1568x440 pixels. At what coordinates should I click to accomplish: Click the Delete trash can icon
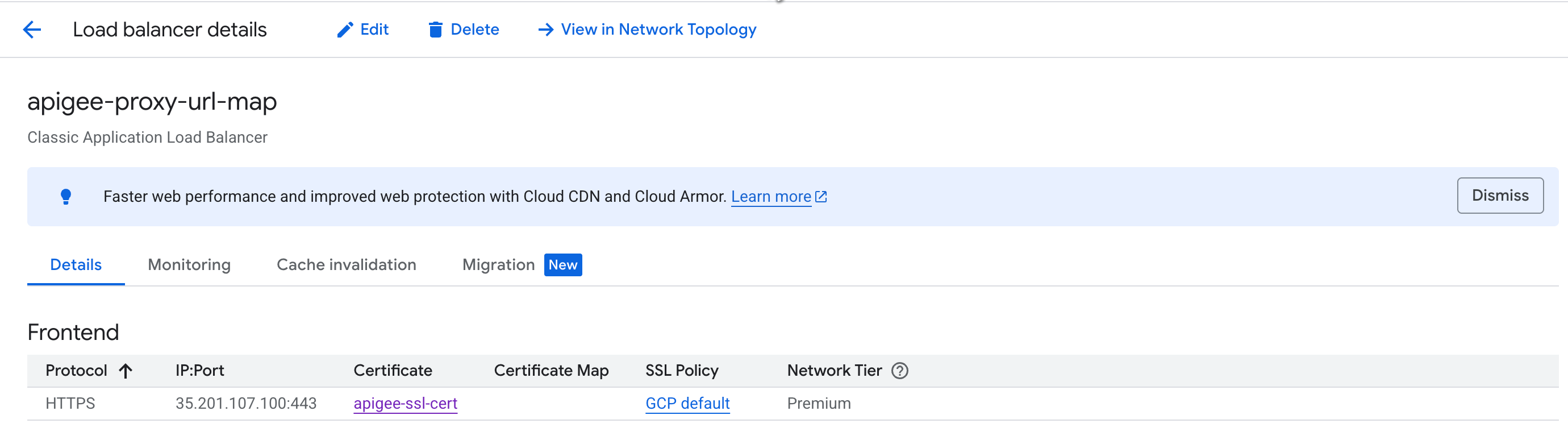pos(435,30)
